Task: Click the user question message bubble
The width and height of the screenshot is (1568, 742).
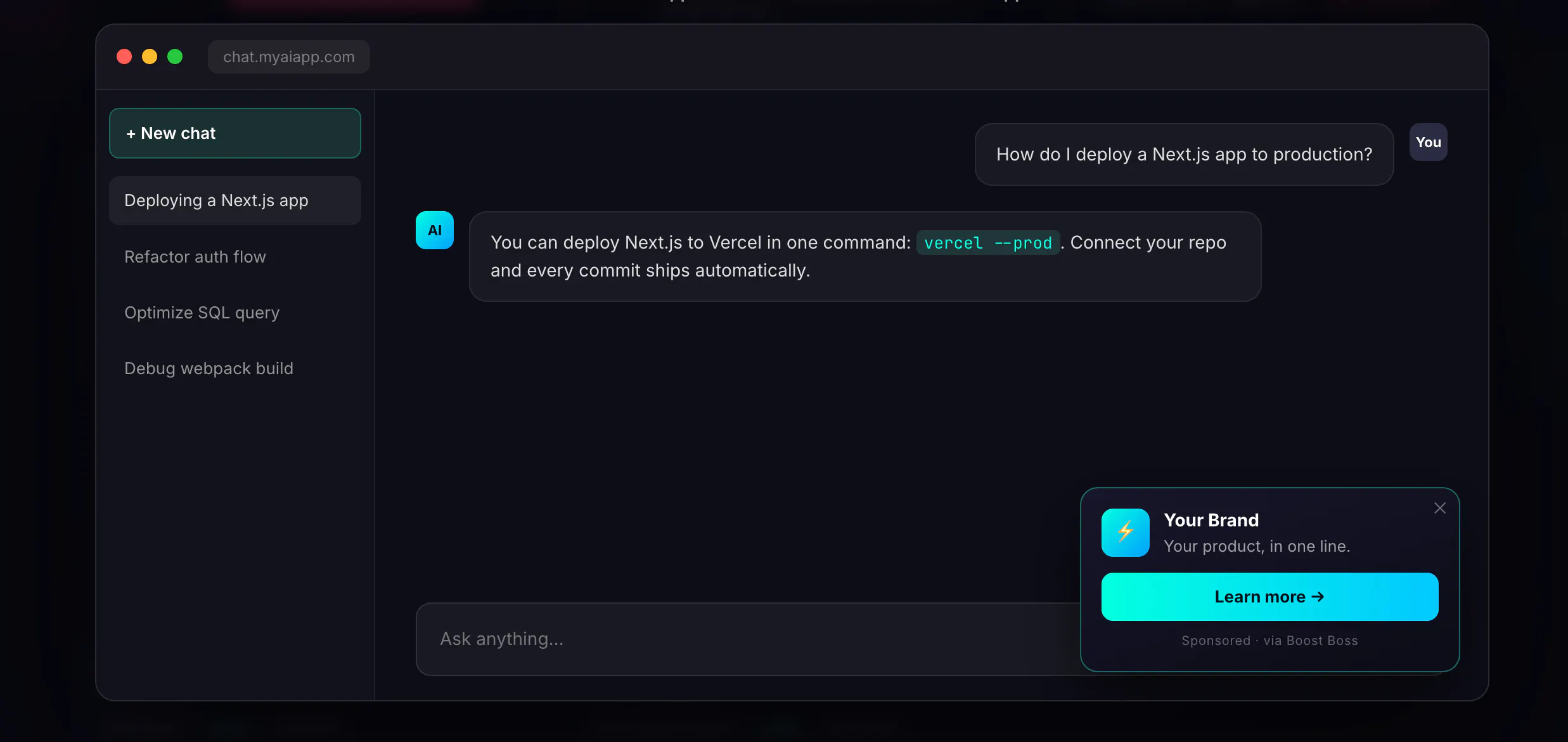Action: click(1184, 155)
